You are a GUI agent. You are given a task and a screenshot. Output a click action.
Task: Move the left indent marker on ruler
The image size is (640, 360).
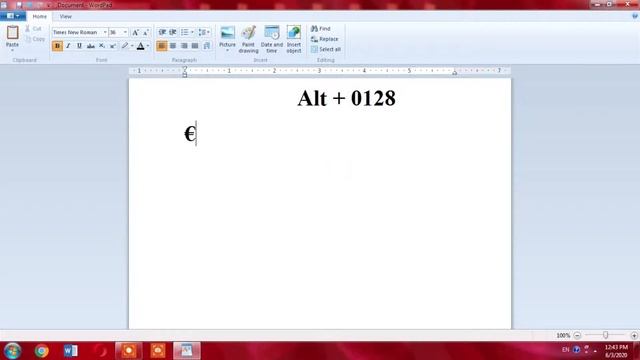(185, 75)
